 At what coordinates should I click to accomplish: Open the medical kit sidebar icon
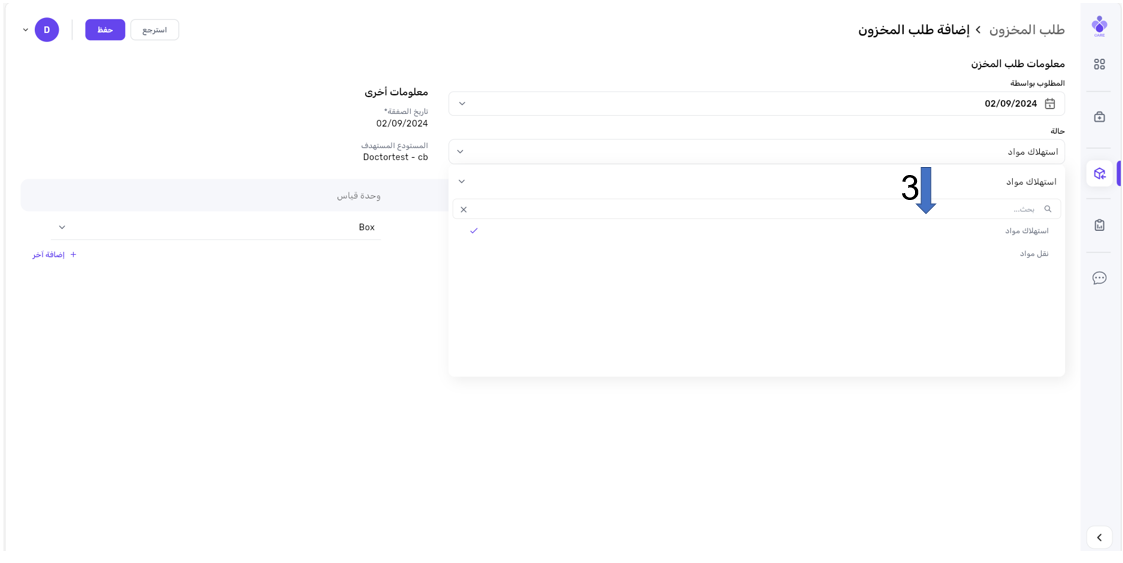coord(1099,117)
